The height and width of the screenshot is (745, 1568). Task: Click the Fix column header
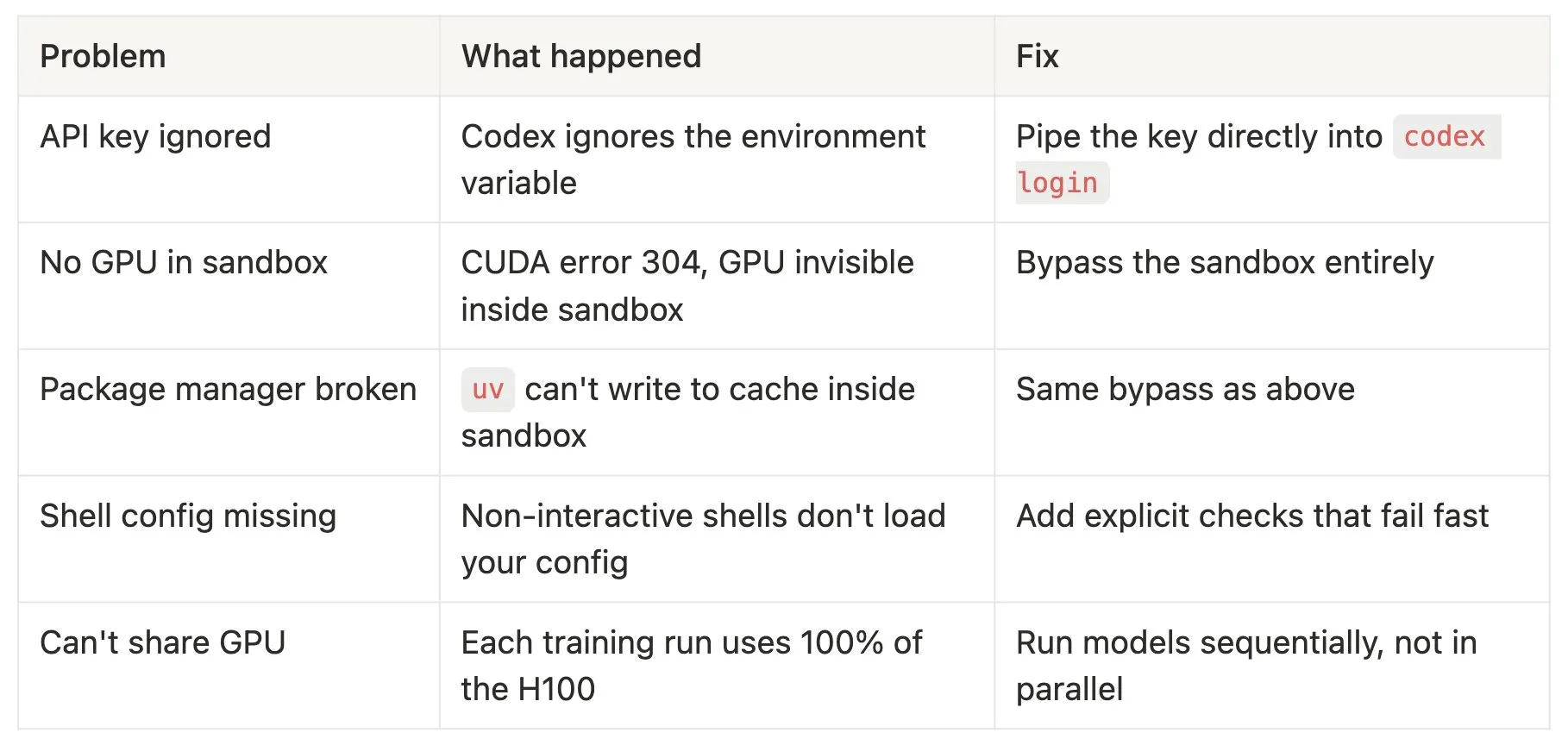(1037, 57)
